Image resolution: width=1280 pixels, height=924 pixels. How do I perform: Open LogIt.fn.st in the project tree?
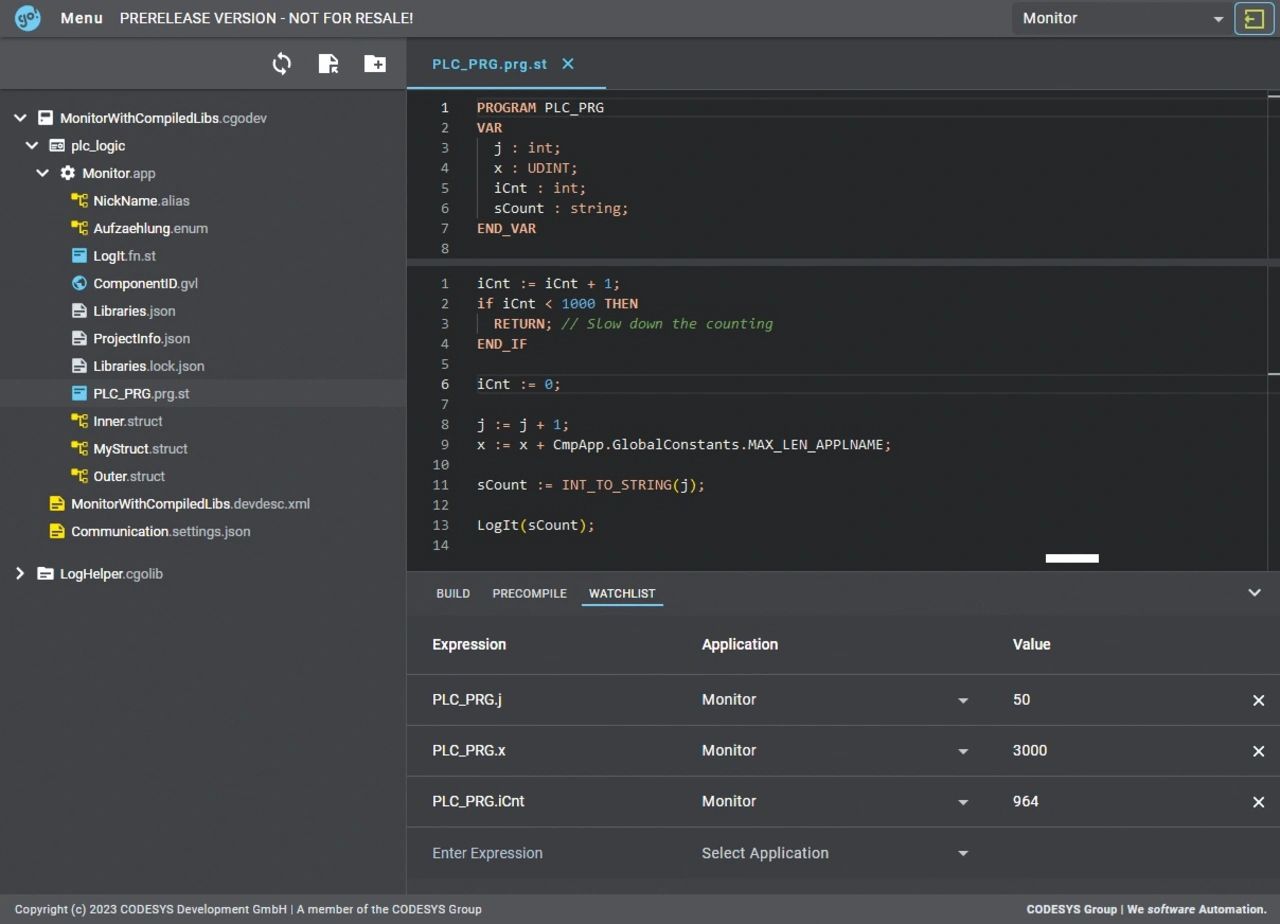[x=124, y=256]
